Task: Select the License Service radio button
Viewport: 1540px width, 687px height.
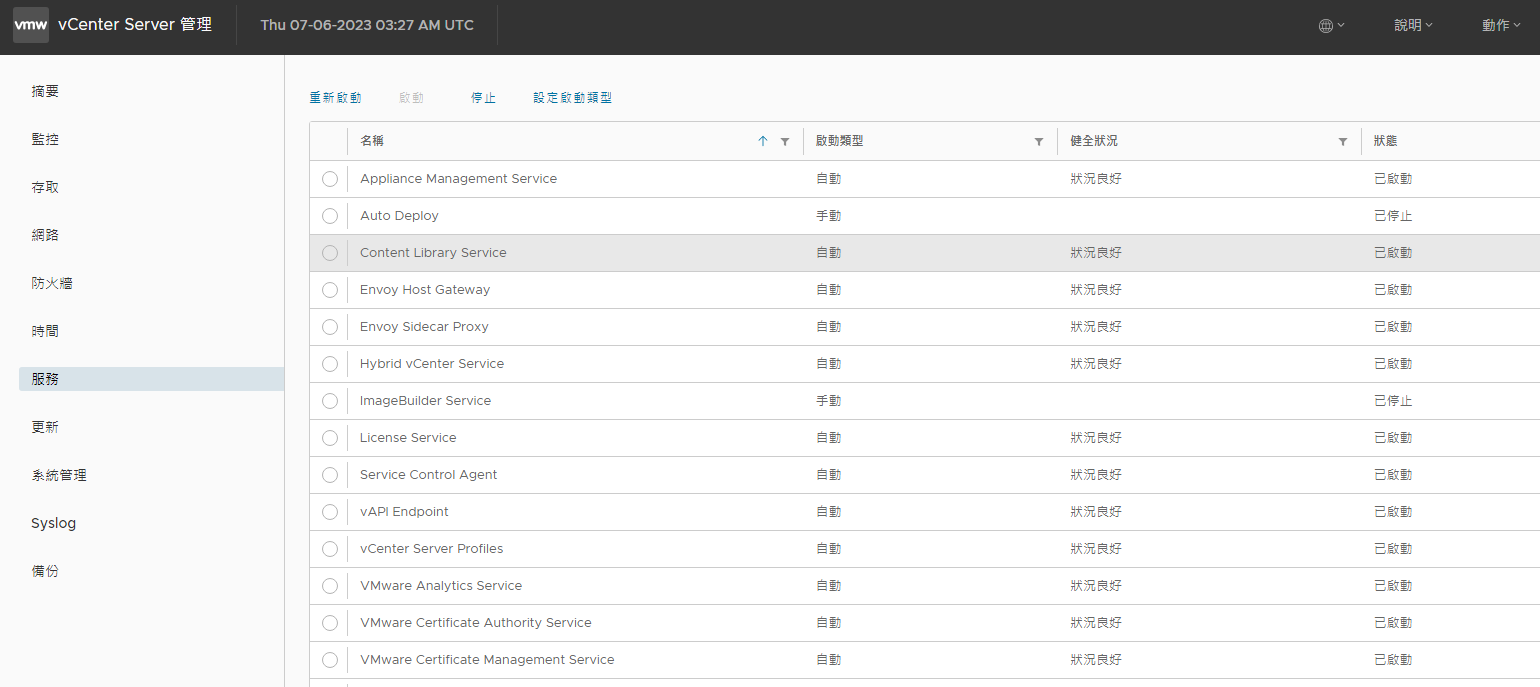Action: (330, 438)
